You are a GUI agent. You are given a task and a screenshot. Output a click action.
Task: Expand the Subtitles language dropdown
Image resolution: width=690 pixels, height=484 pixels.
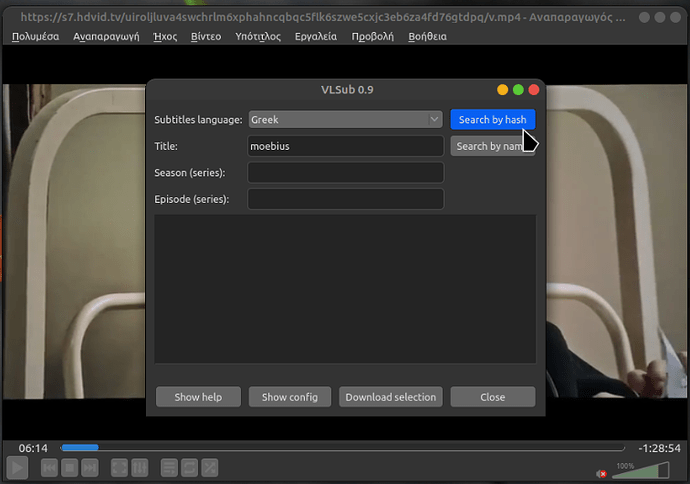pos(345,120)
